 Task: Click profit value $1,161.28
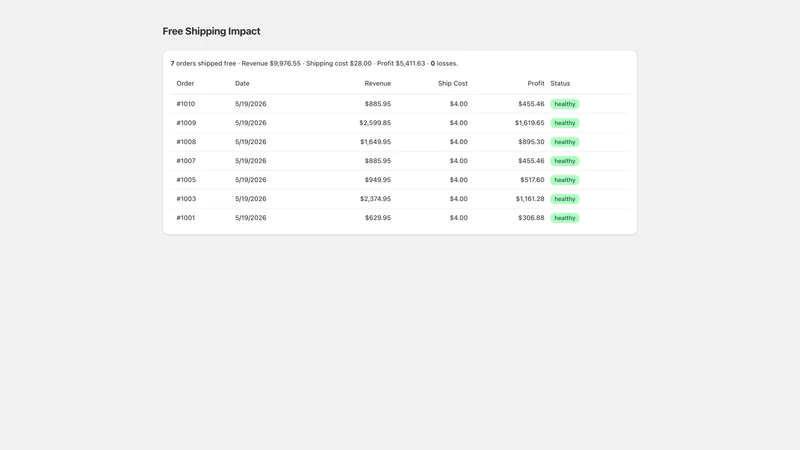point(530,198)
